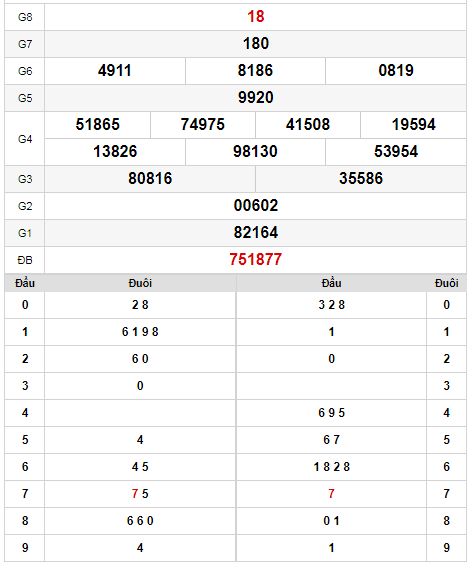Click the ĐB special prize label
471x566 pixels.
point(25,260)
